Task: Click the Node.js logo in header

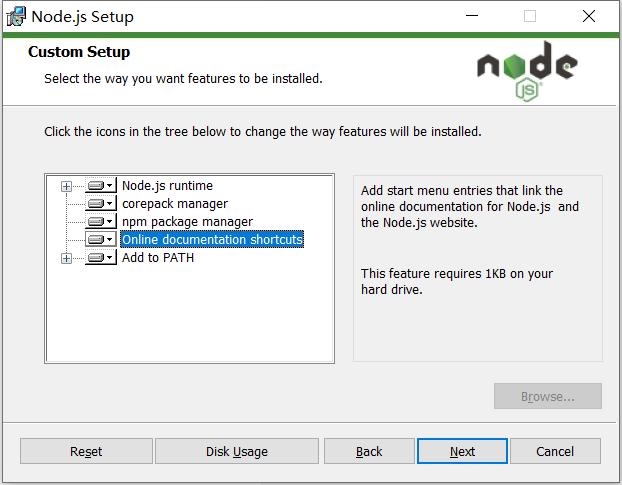Action: [x=527, y=71]
